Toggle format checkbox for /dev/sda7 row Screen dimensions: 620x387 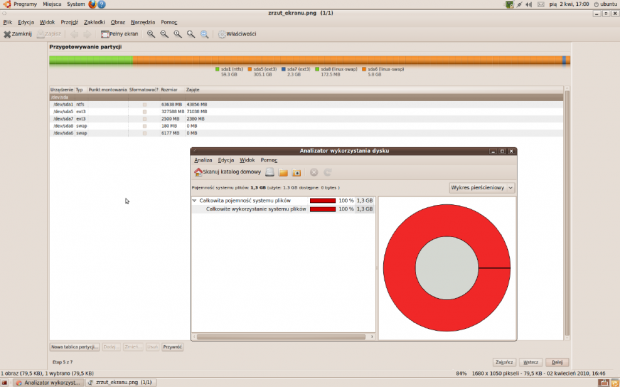pos(145,119)
